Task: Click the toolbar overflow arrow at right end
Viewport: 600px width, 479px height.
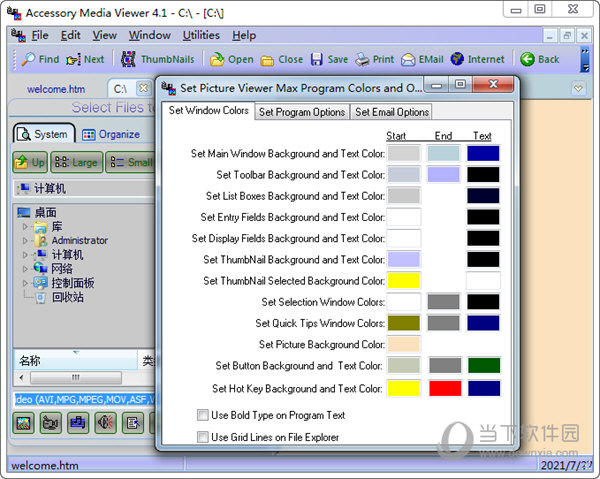Action: click(584, 60)
